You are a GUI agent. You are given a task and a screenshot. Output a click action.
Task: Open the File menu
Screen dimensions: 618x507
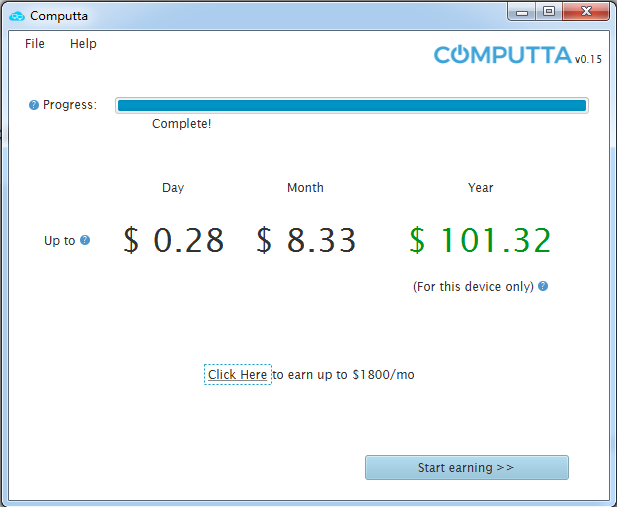pyautogui.click(x=35, y=43)
